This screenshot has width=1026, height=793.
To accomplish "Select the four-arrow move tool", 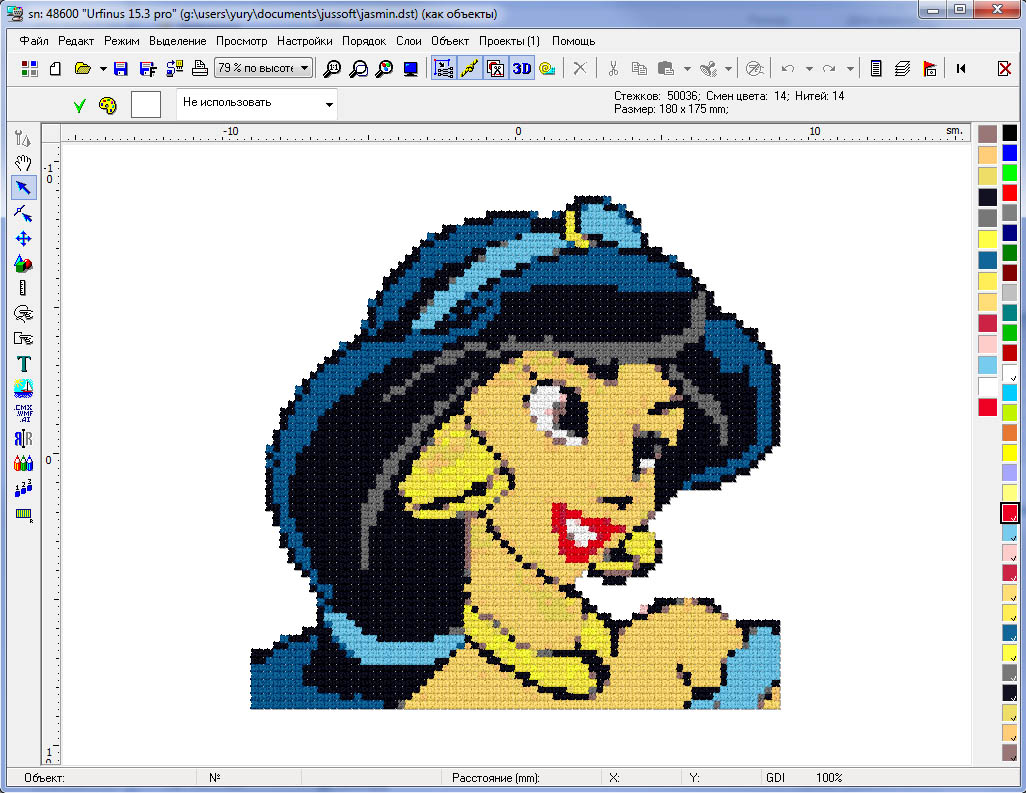I will (23, 238).
